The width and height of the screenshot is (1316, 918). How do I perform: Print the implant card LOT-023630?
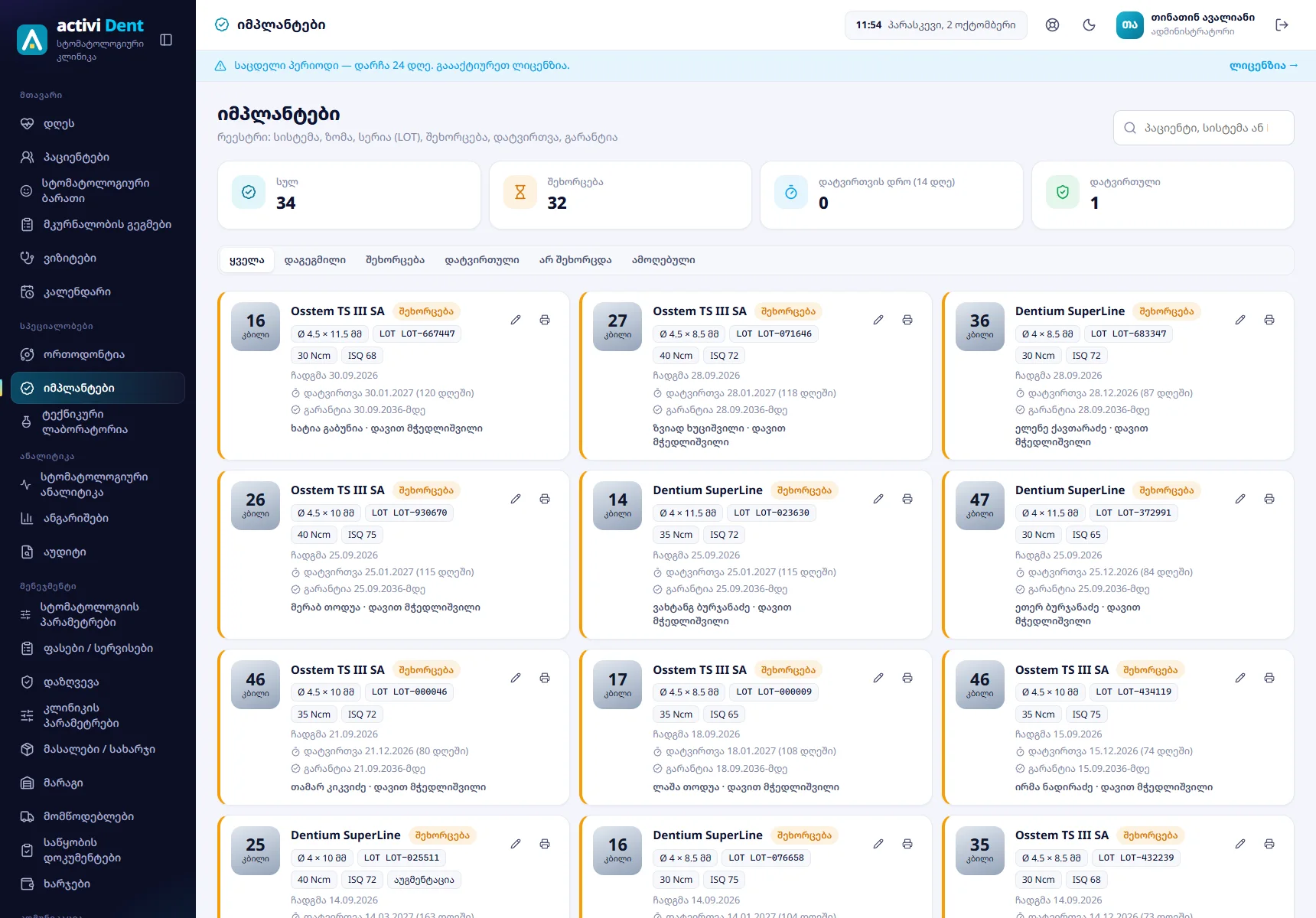907,499
